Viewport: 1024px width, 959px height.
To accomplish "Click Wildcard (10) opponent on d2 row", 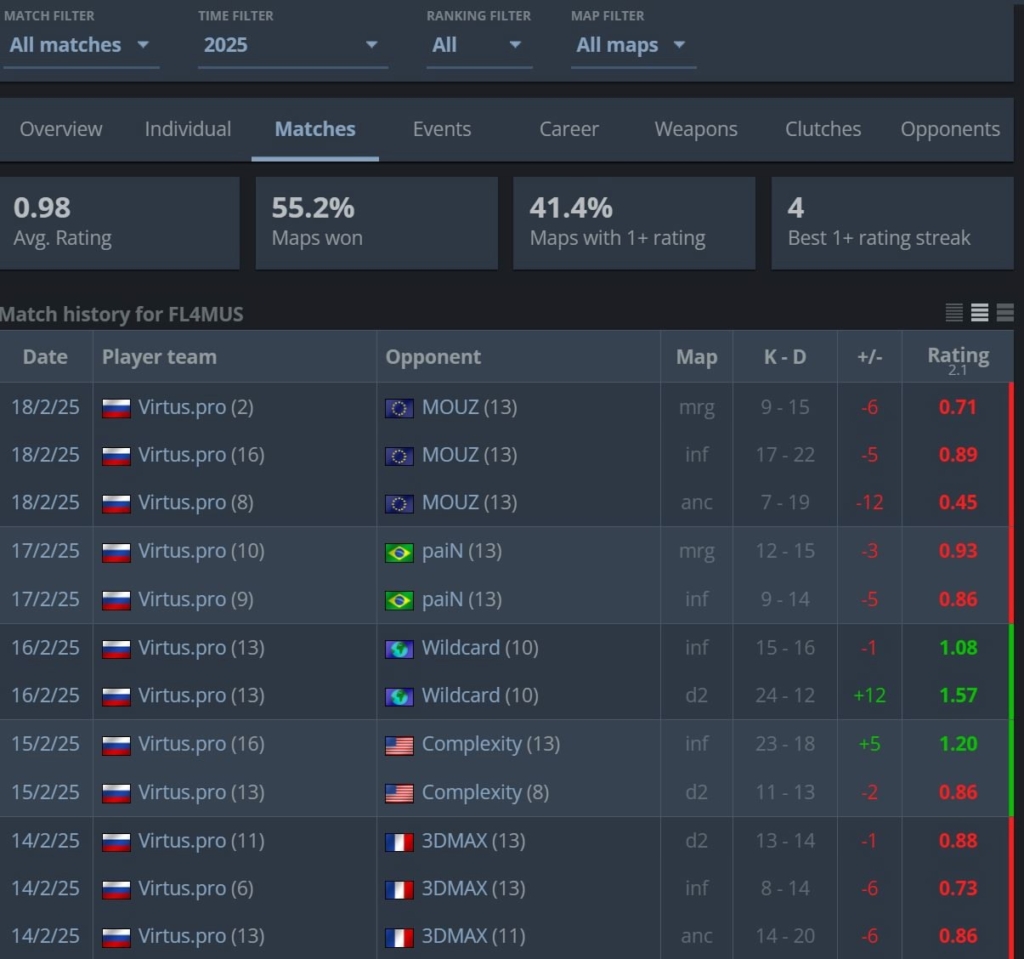I will (480, 695).
